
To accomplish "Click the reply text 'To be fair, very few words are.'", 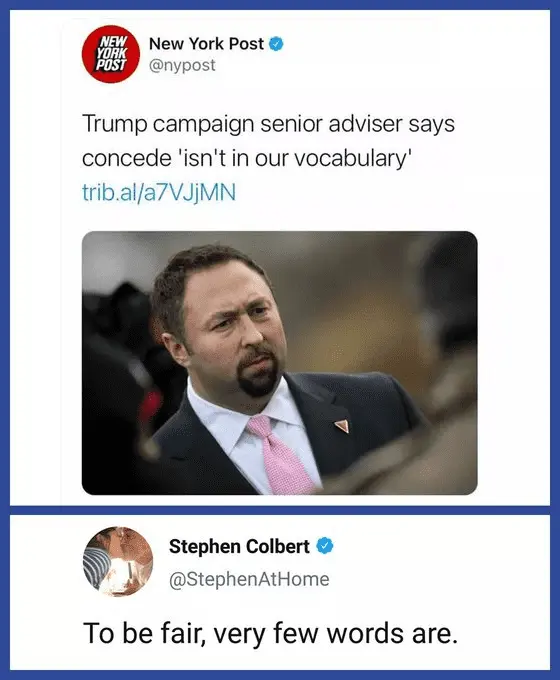I will click(270, 633).
